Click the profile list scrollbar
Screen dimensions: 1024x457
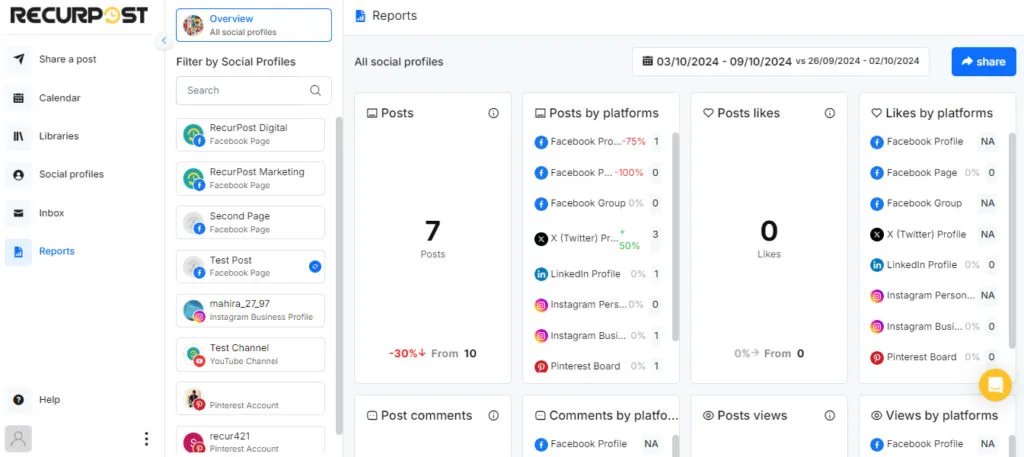tap(339, 276)
